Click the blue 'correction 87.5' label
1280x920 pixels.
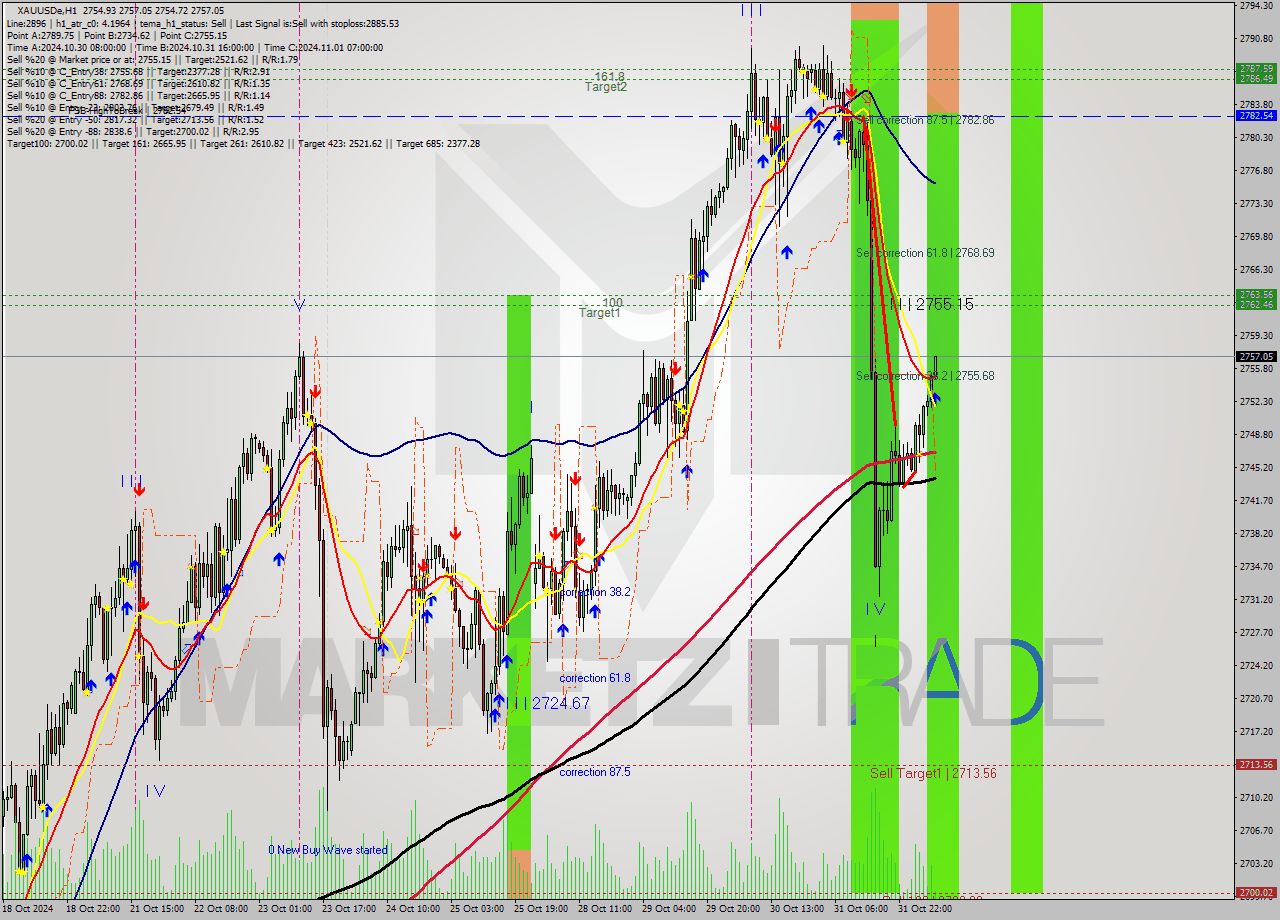click(595, 772)
